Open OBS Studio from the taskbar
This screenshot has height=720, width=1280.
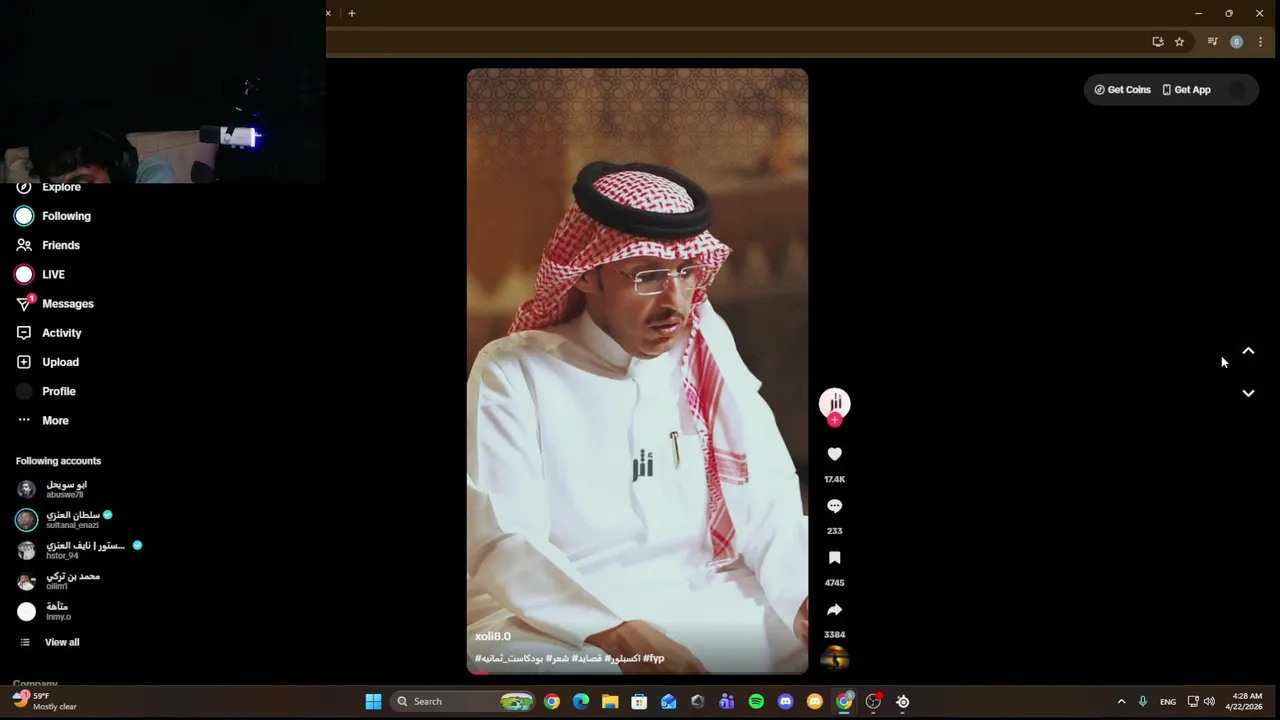[873, 702]
